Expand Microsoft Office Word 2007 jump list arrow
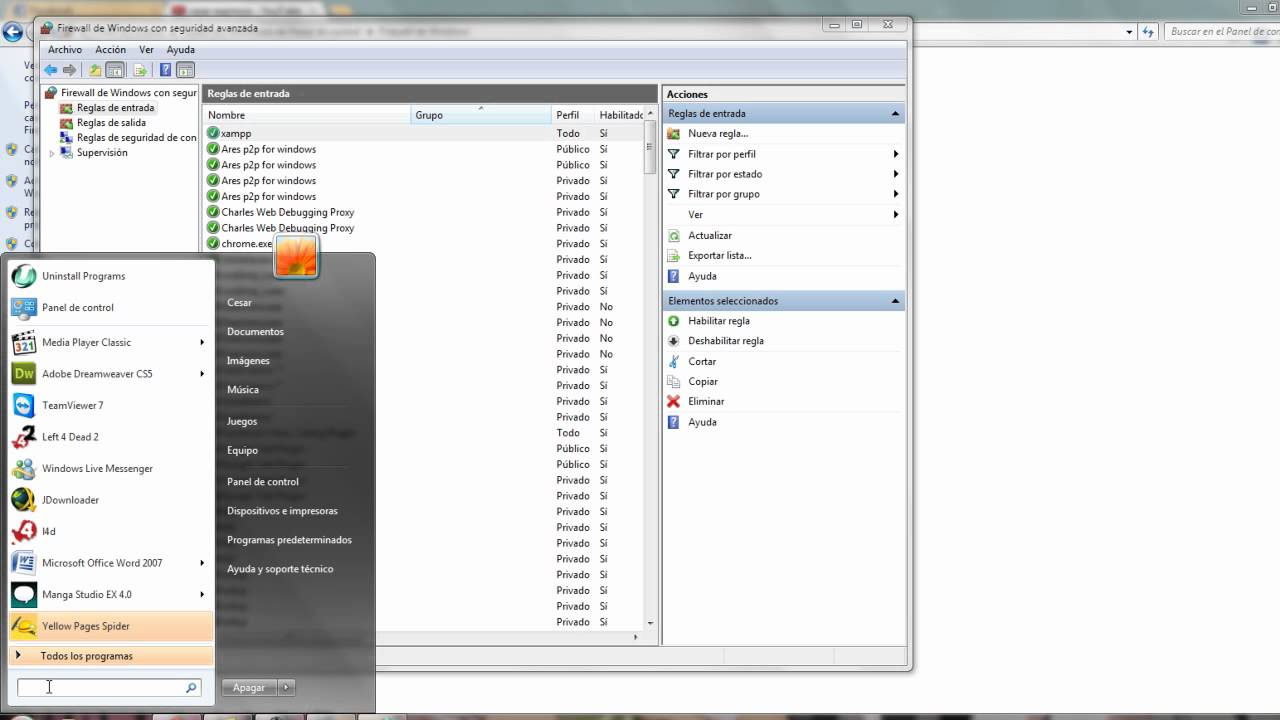This screenshot has height=720, width=1280. point(202,563)
